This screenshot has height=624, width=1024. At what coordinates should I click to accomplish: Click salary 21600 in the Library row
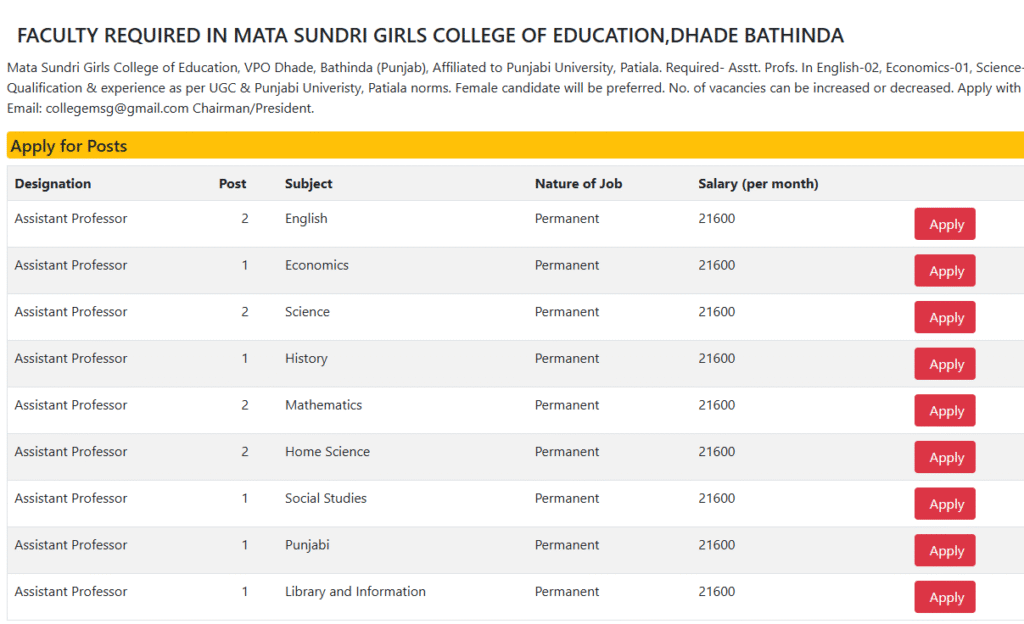716,592
